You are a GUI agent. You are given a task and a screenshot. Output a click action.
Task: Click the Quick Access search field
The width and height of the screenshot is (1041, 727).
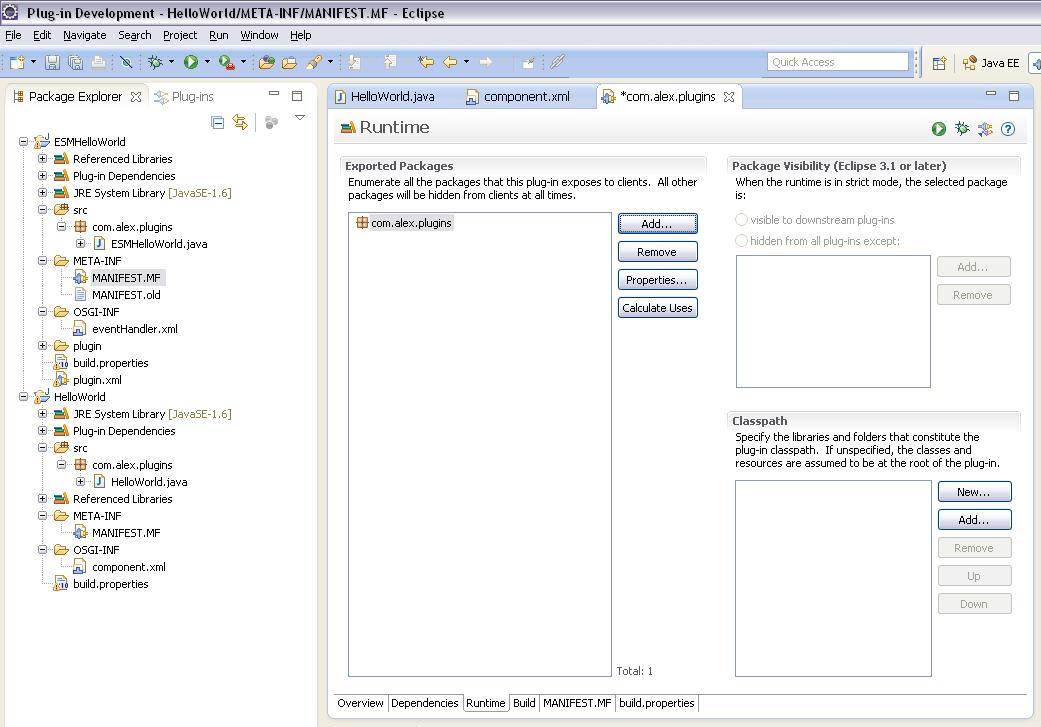tap(837, 62)
